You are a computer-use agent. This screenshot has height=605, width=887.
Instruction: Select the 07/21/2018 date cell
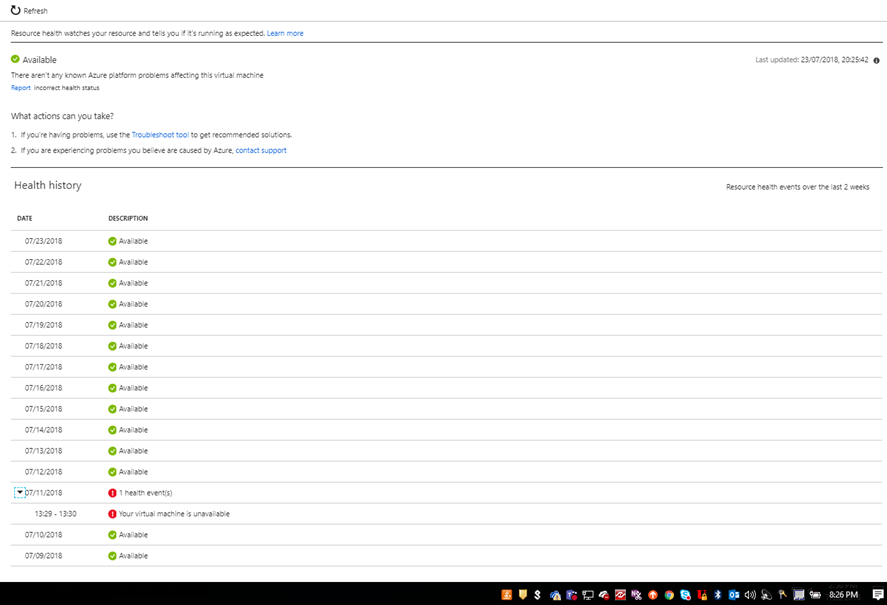(x=44, y=283)
